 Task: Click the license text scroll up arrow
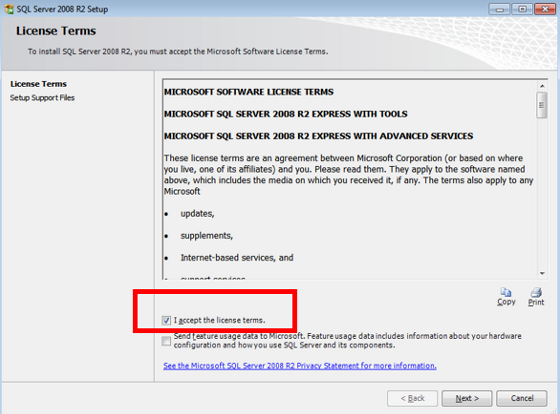542,86
